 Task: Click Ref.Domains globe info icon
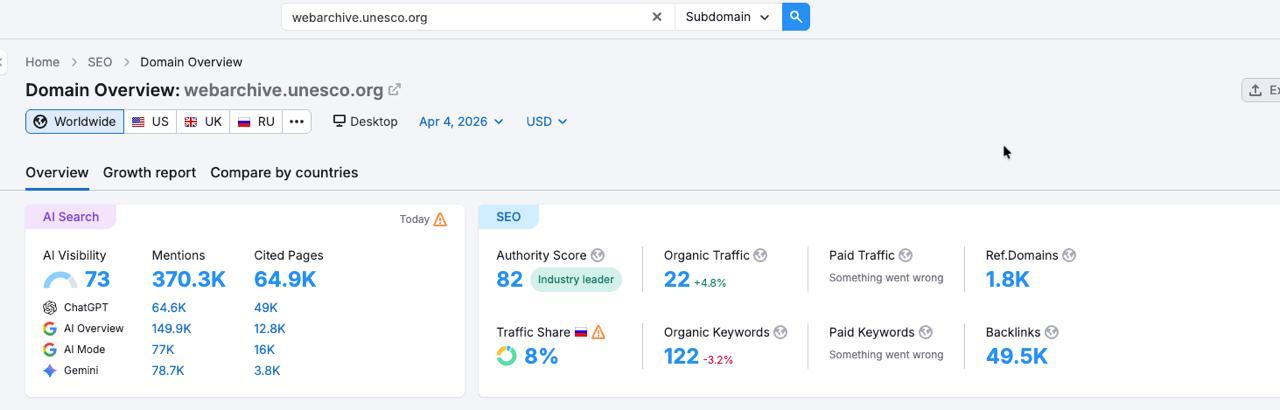point(1069,256)
